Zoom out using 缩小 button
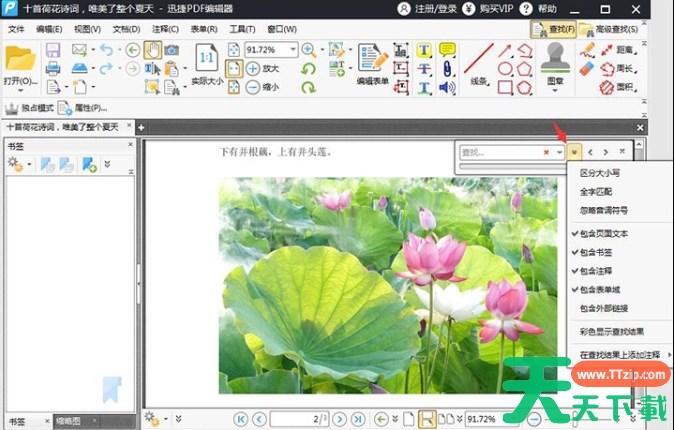This screenshot has height=430, width=675. pos(263,87)
